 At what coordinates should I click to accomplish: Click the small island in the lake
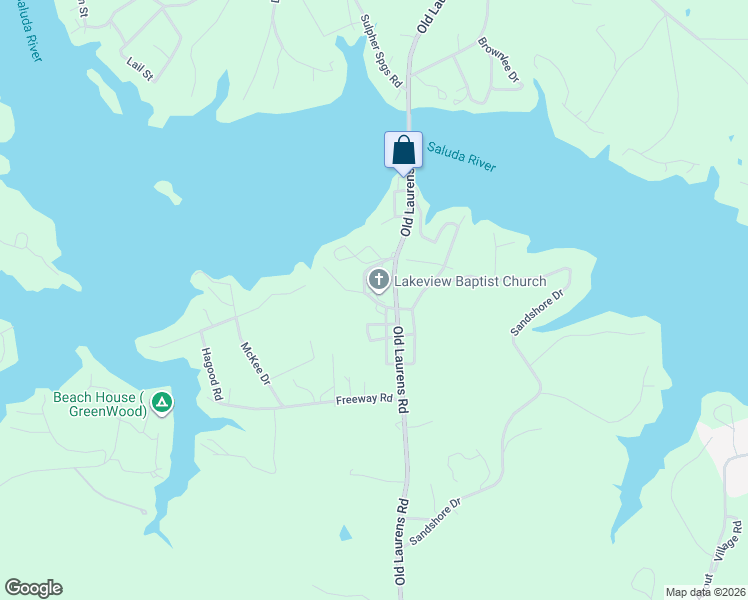coord(168,192)
